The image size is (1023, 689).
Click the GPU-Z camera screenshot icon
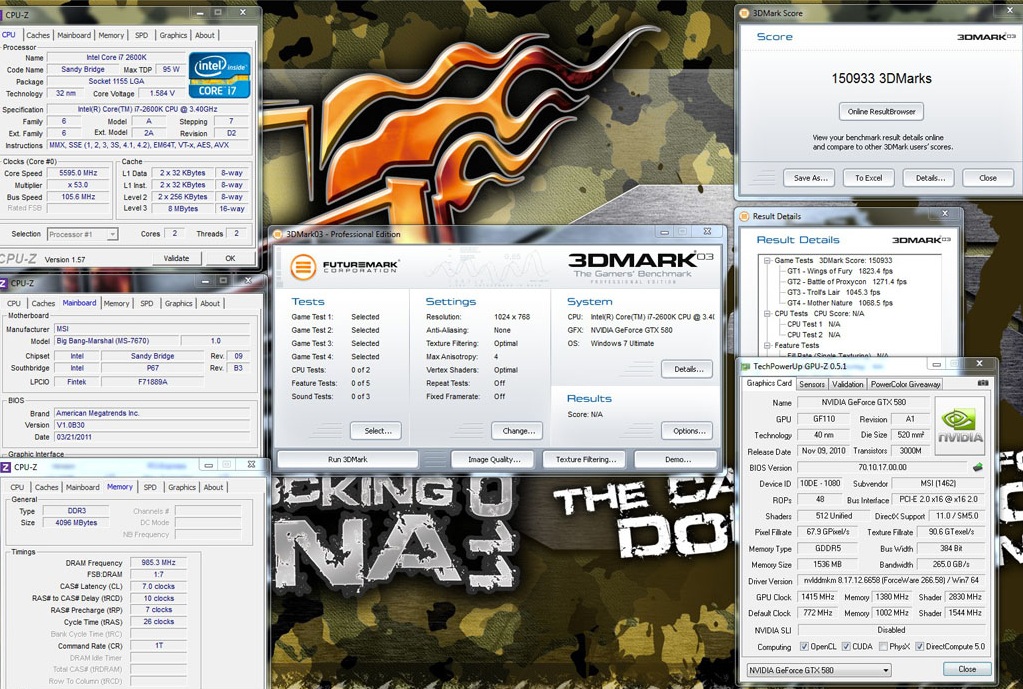[x=983, y=383]
